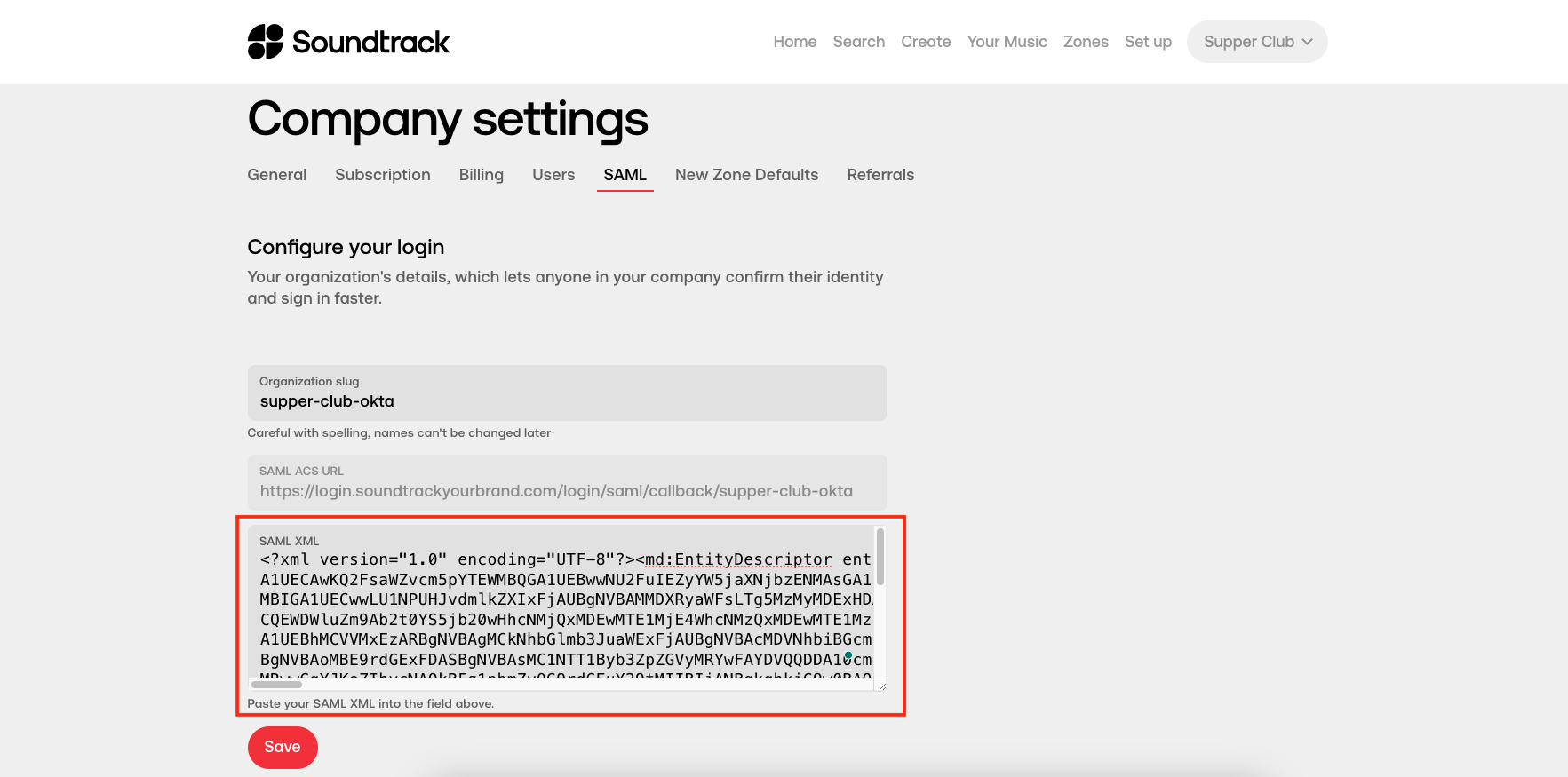
Task: Switch to the Referrals tab
Action: [x=880, y=175]
